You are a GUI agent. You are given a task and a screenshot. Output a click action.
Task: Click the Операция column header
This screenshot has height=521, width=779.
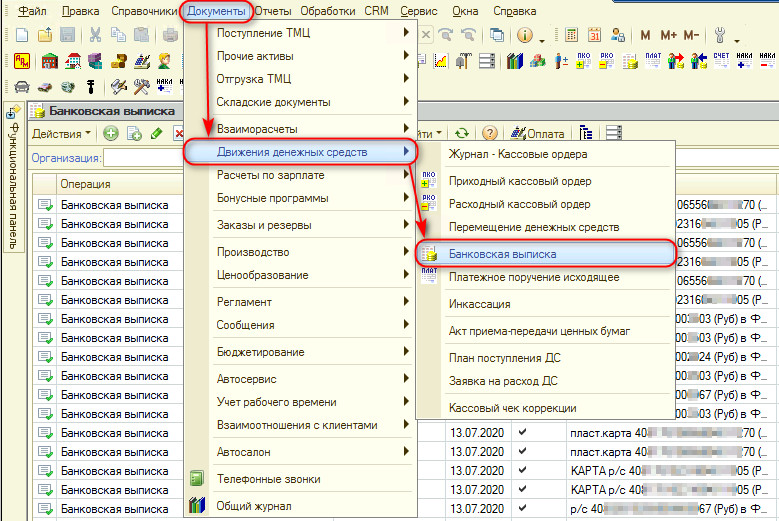(x=120, y=184)
